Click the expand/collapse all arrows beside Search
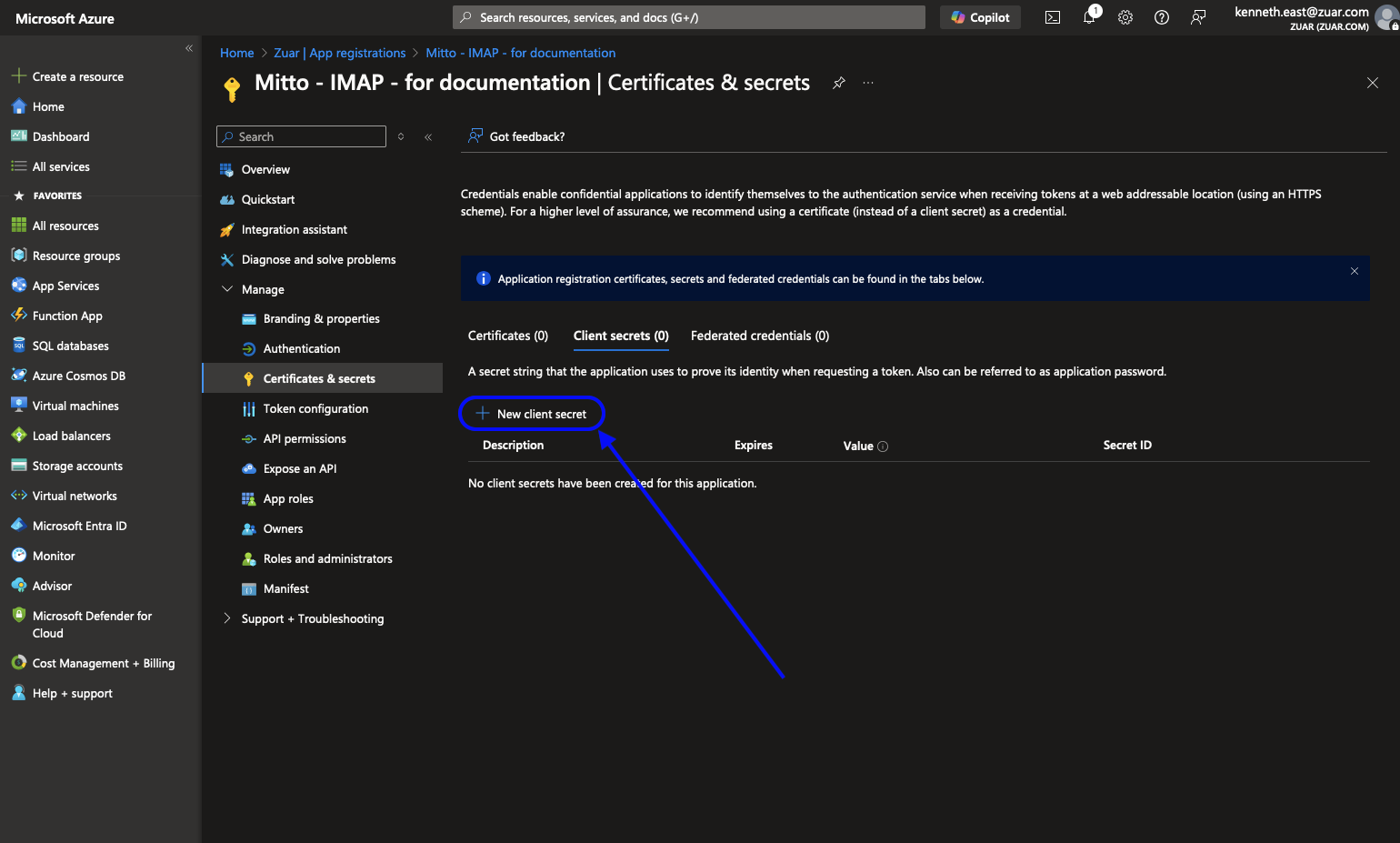The width and height of the screenshot is (1400, 843). tap(401, 136)
